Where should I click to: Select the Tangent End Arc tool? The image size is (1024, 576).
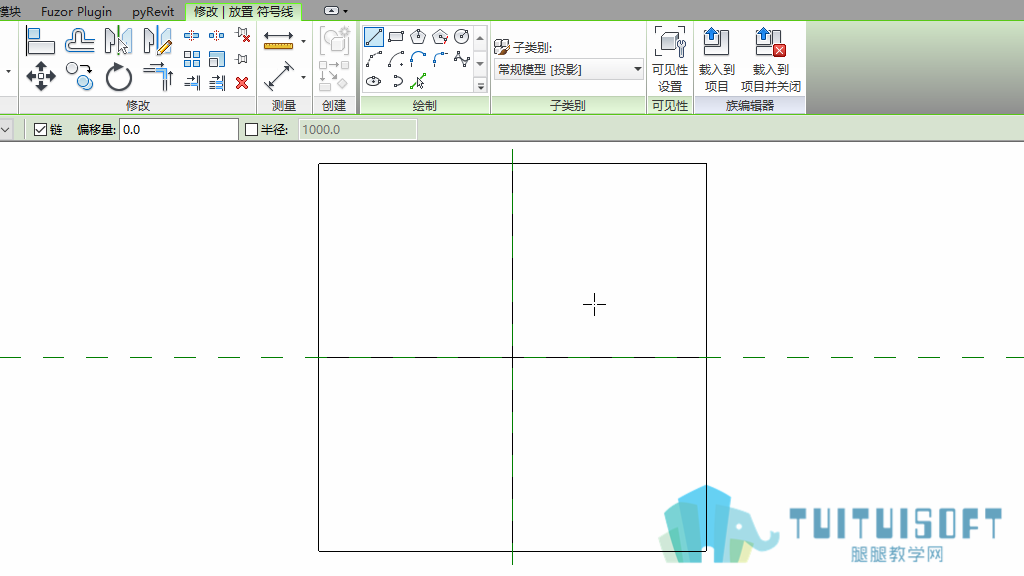click(418, 59)
